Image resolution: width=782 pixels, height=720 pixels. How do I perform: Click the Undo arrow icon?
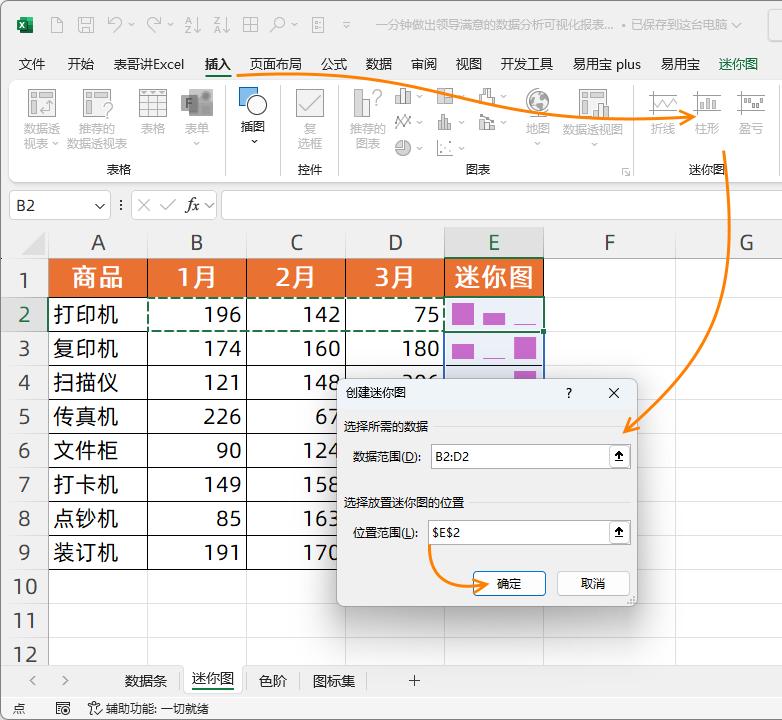click(x=115, y=25)
